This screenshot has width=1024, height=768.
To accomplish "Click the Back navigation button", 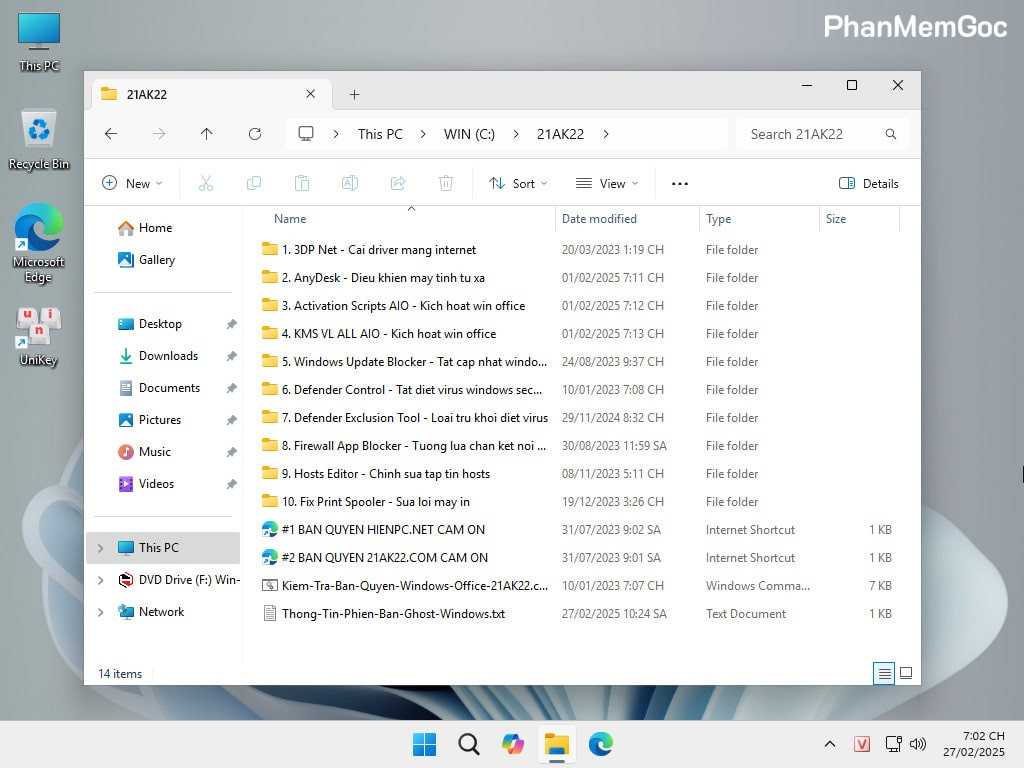I will tap(111, 133).
